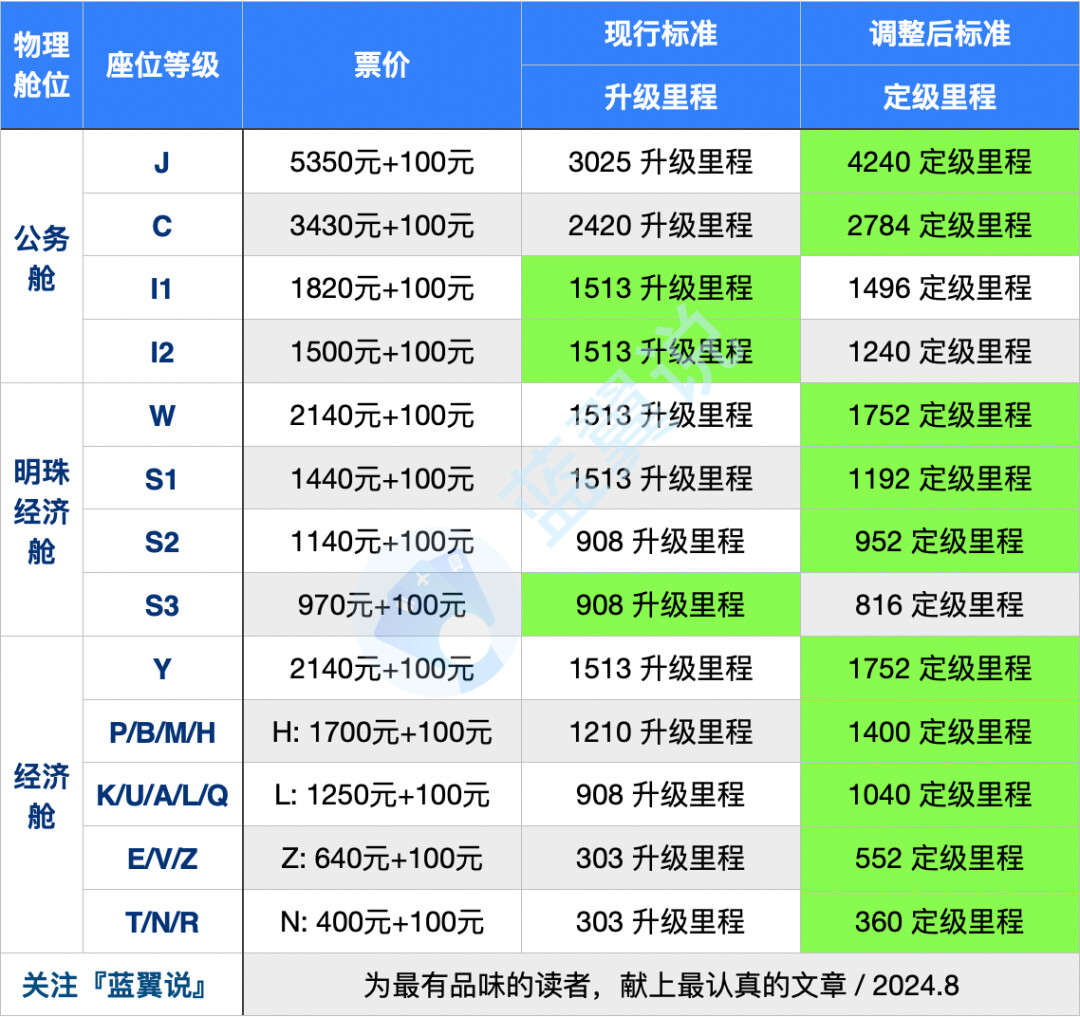Select the 现行标准 header cell
The height and width of the screenshot is (1017, 1080).
point(660,33)
